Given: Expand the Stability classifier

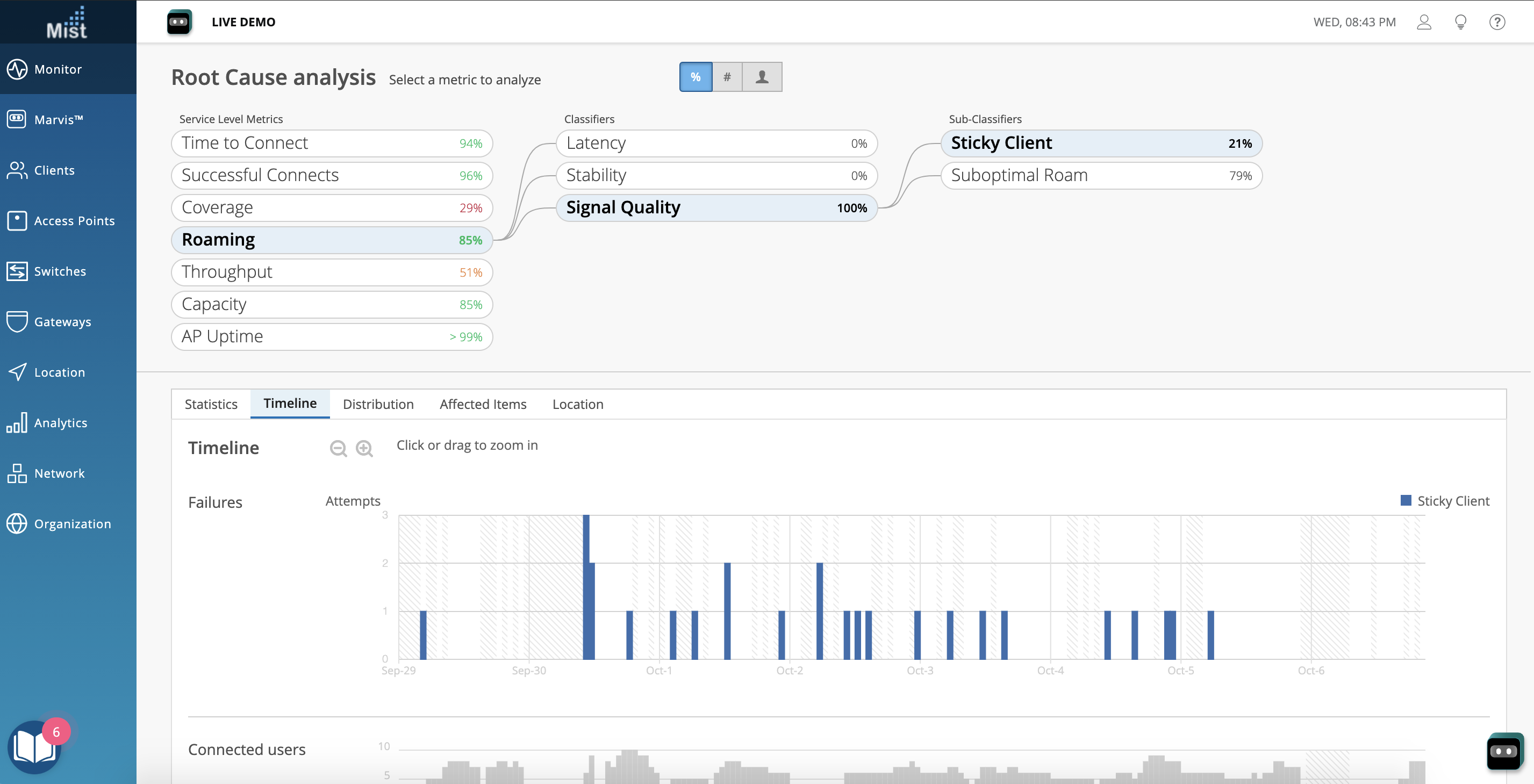Looking at the screenshot, I should tap(716, 176).
